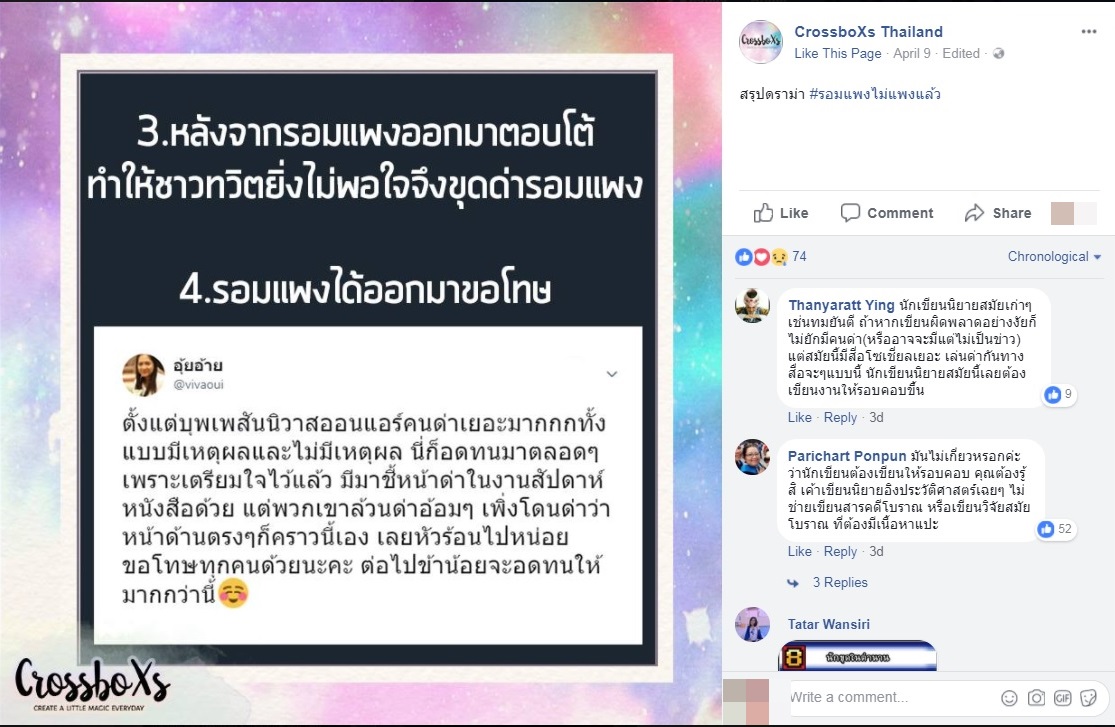The width and height of the screenshot is (1115, 727).
Task: Open Tatar Wansiri's attached image thumbnail
Action: tap(858, 656)
